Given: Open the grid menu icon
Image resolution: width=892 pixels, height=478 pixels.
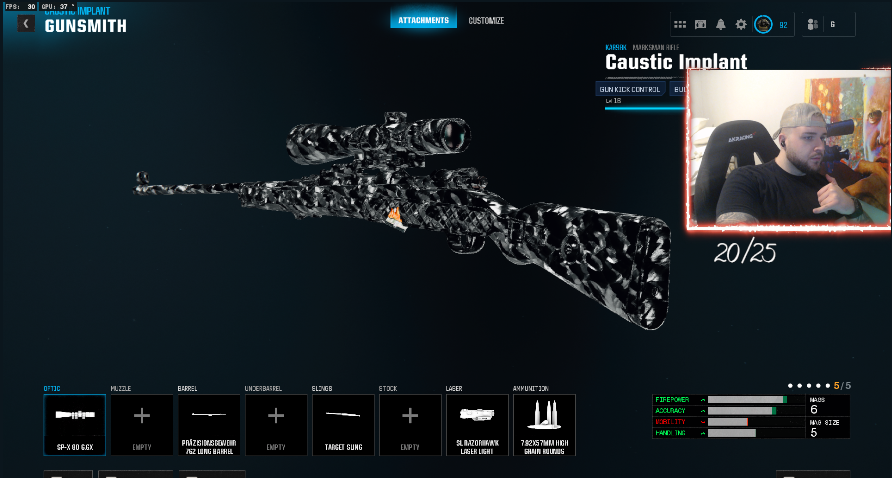Looking at the screenshot, I should tap(680, 24).
